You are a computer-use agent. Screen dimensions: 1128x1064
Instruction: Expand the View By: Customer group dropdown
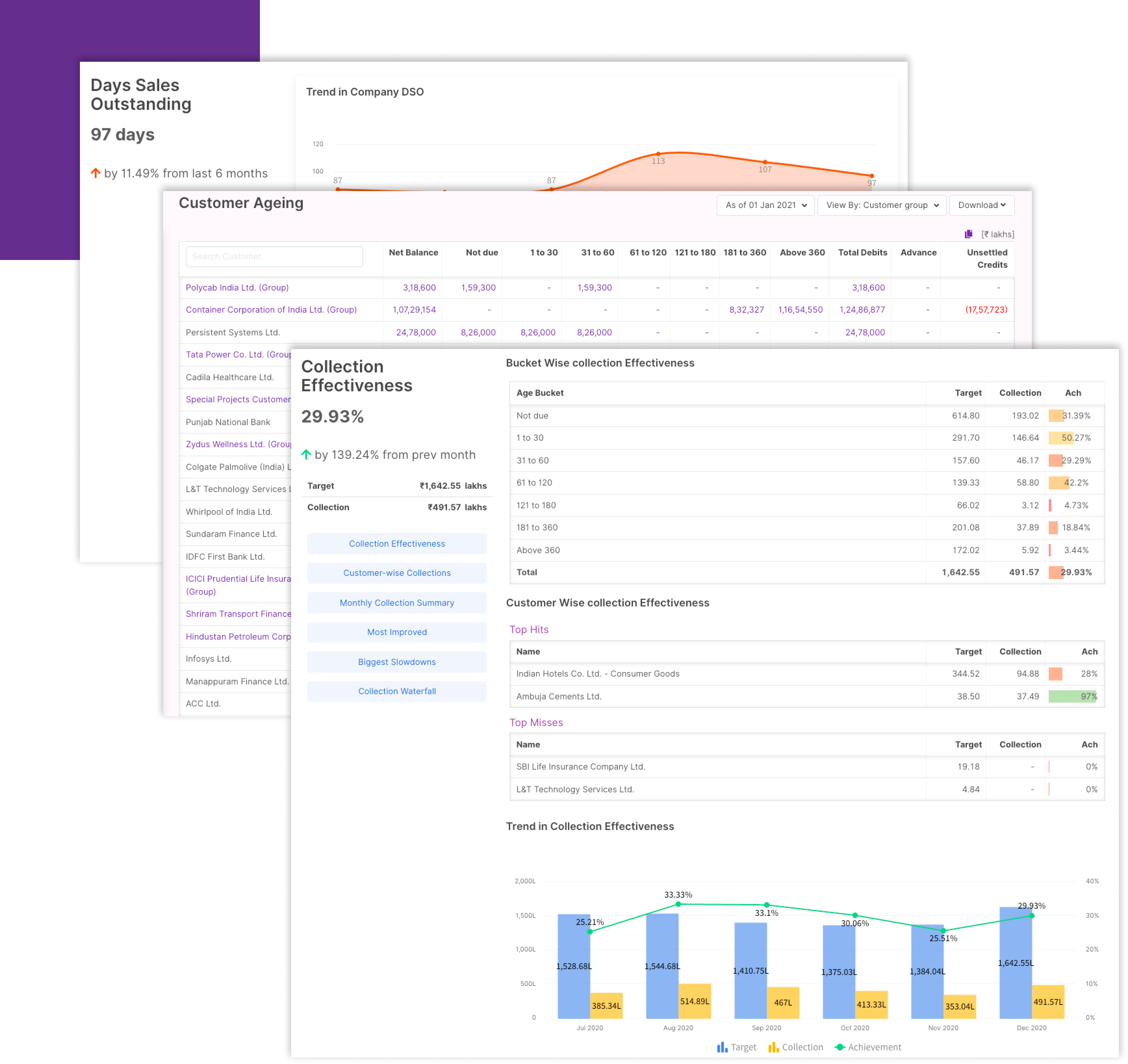click(882, 205)
